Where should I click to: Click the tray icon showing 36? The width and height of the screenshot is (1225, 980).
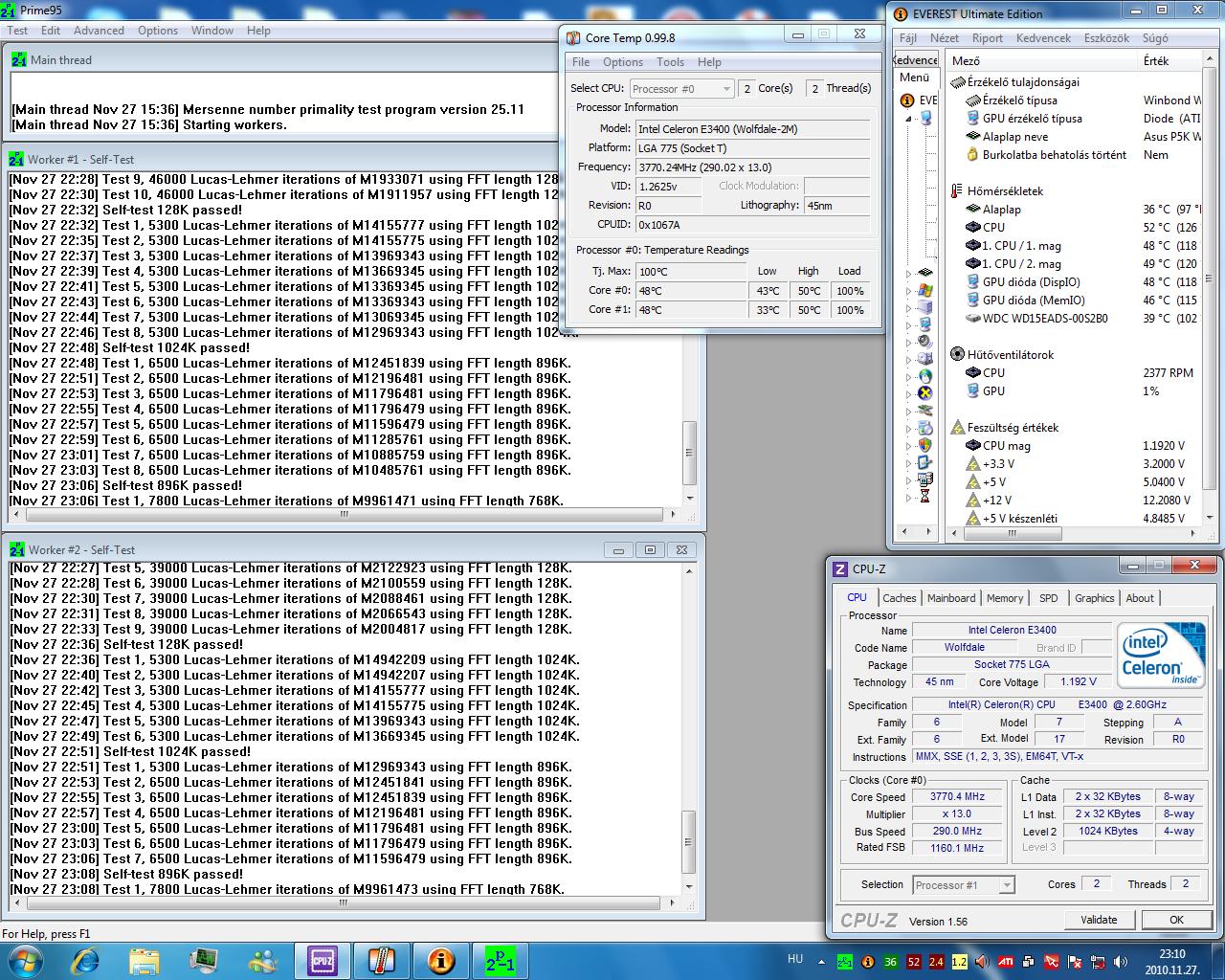pos(891,961)
